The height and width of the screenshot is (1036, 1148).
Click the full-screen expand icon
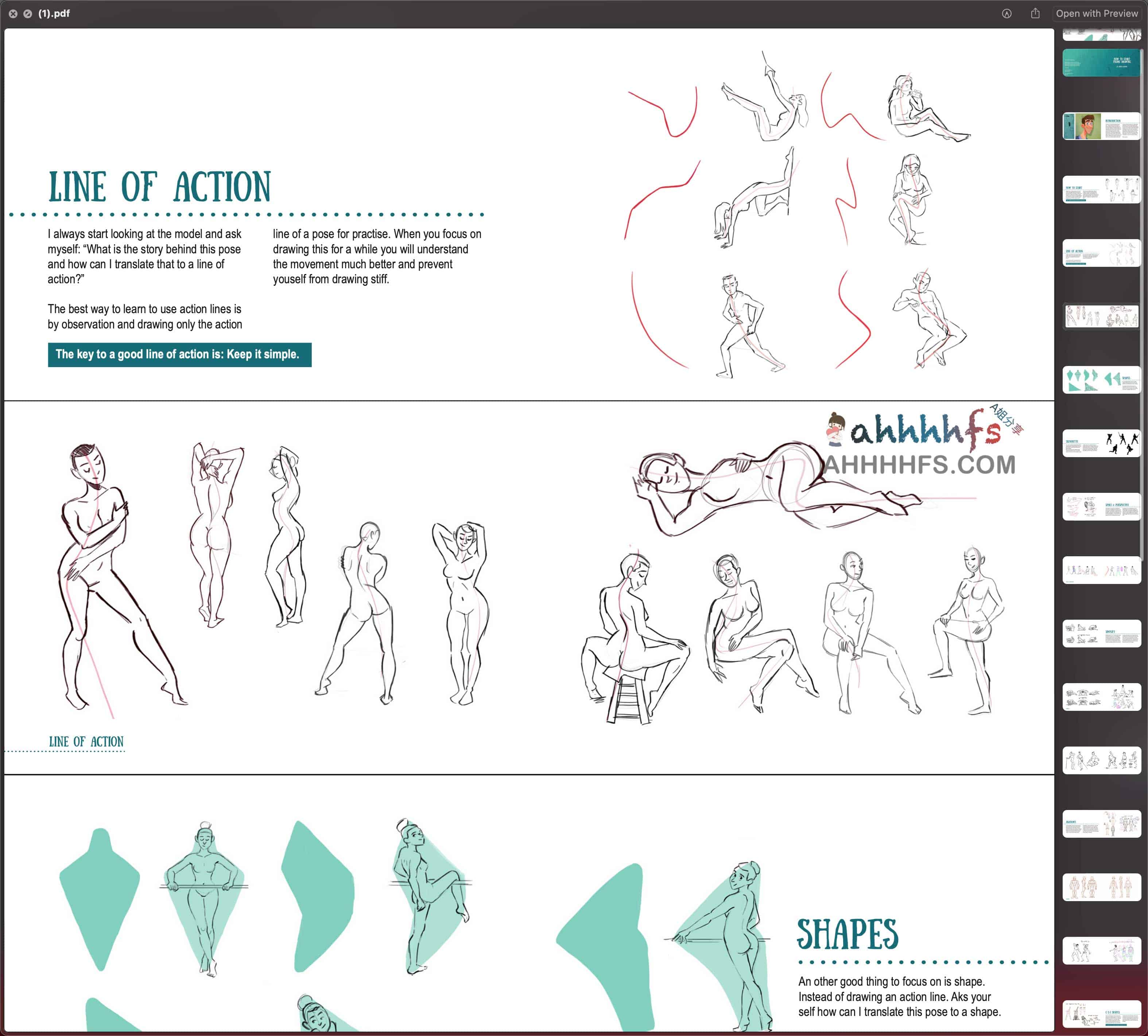(x=27, y=13)
